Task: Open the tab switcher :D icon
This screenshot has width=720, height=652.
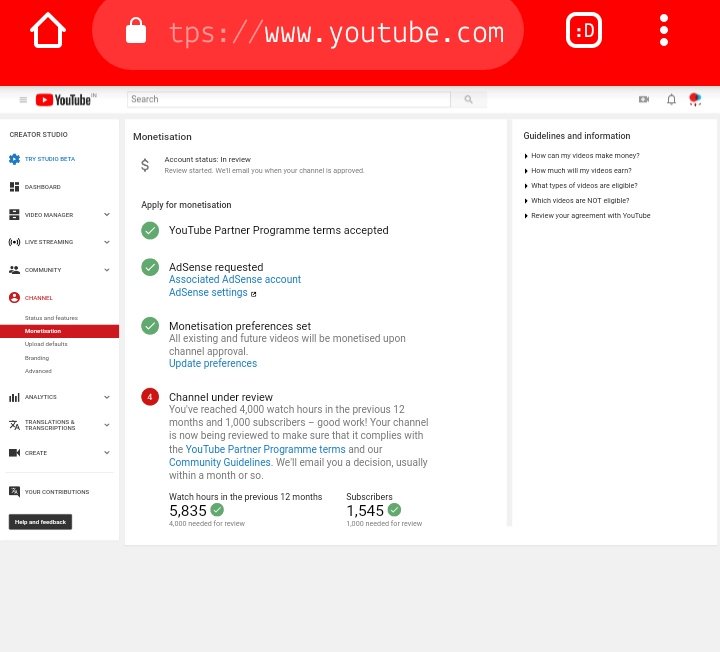Action: [x=584, y=30]
